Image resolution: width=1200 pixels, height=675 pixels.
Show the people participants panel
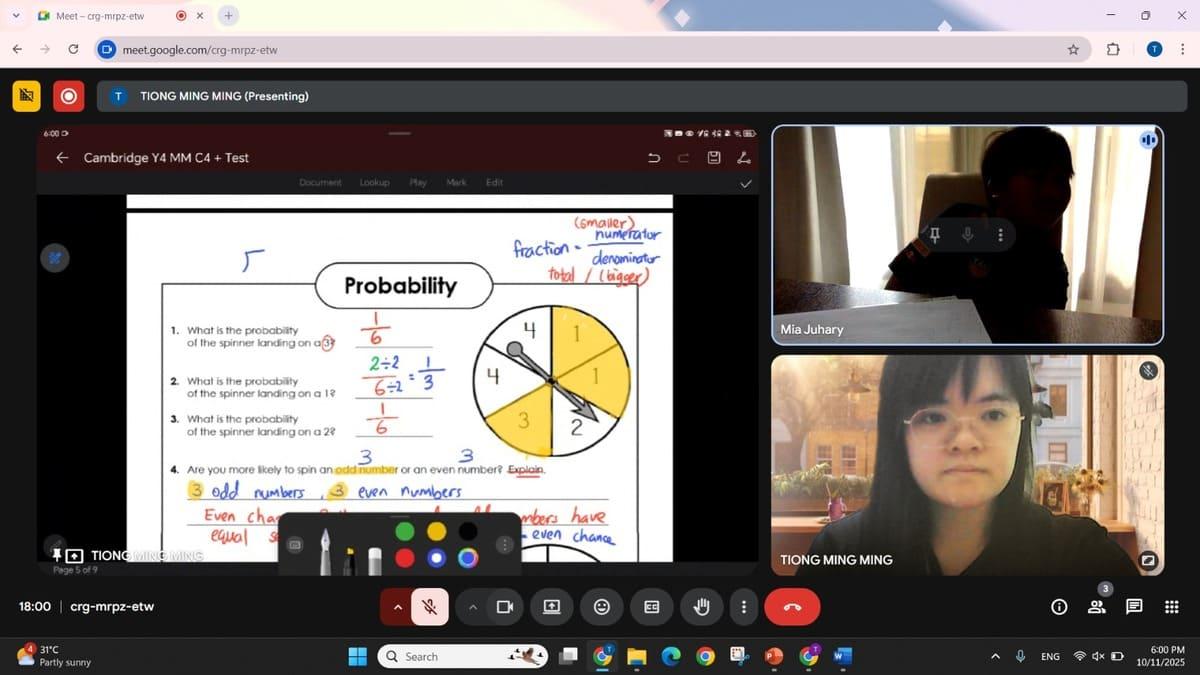point(1096,606)
